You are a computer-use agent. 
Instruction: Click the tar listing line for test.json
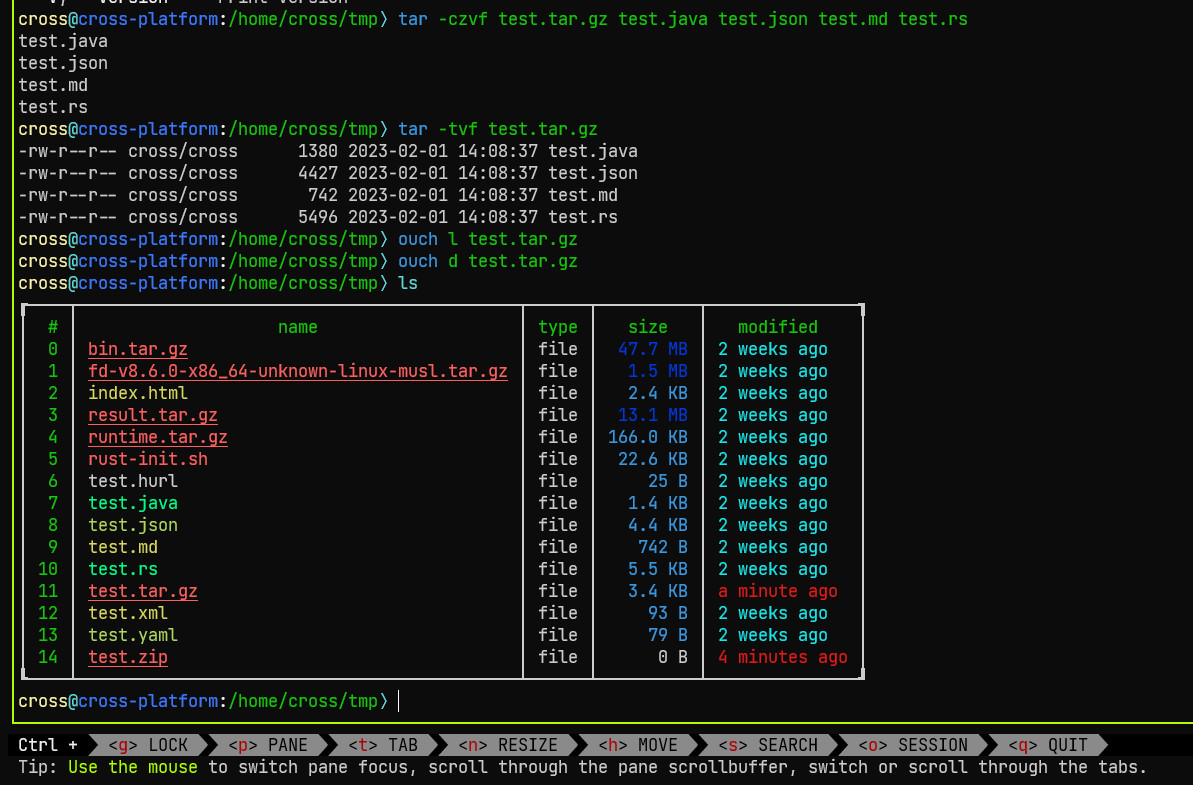328,173
